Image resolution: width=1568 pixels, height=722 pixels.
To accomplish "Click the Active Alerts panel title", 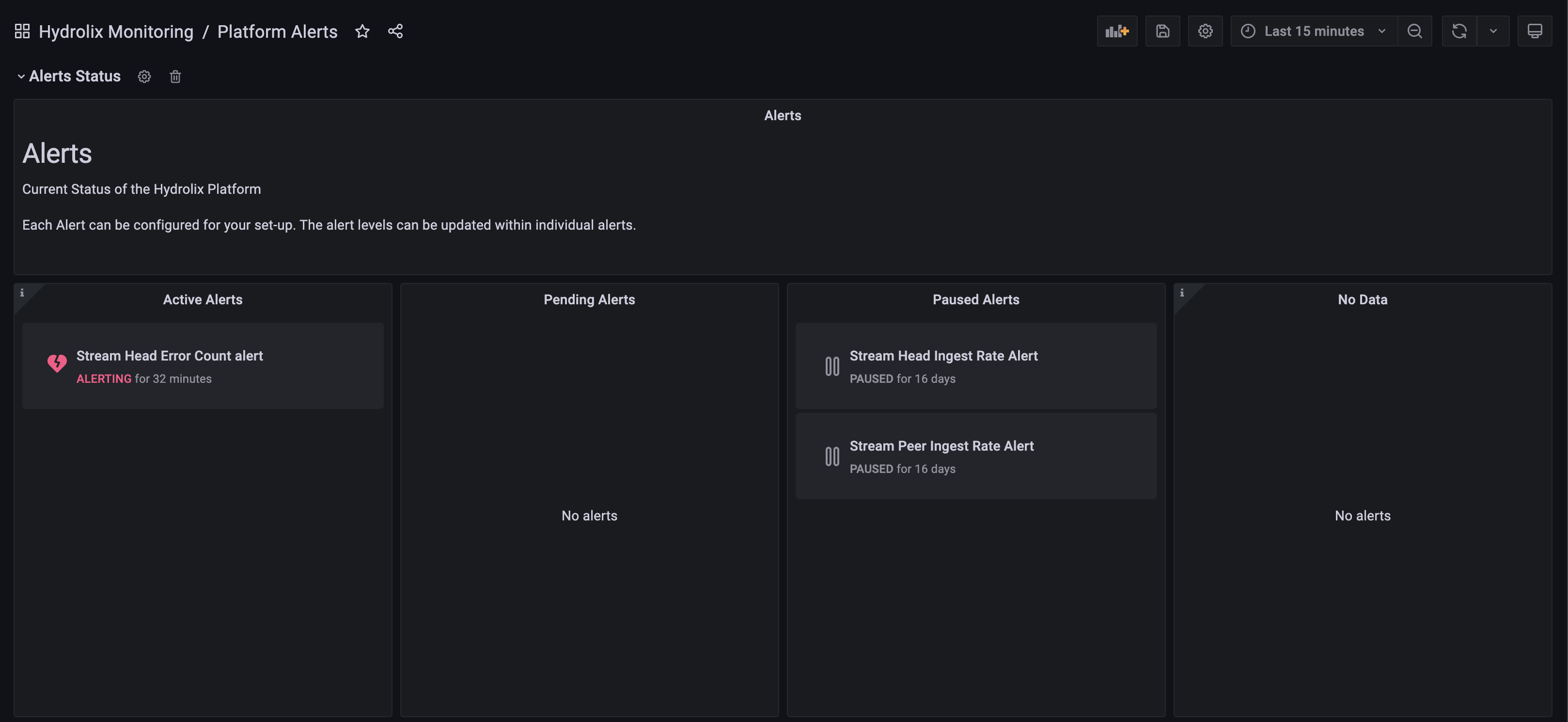I will coord(202,299).
